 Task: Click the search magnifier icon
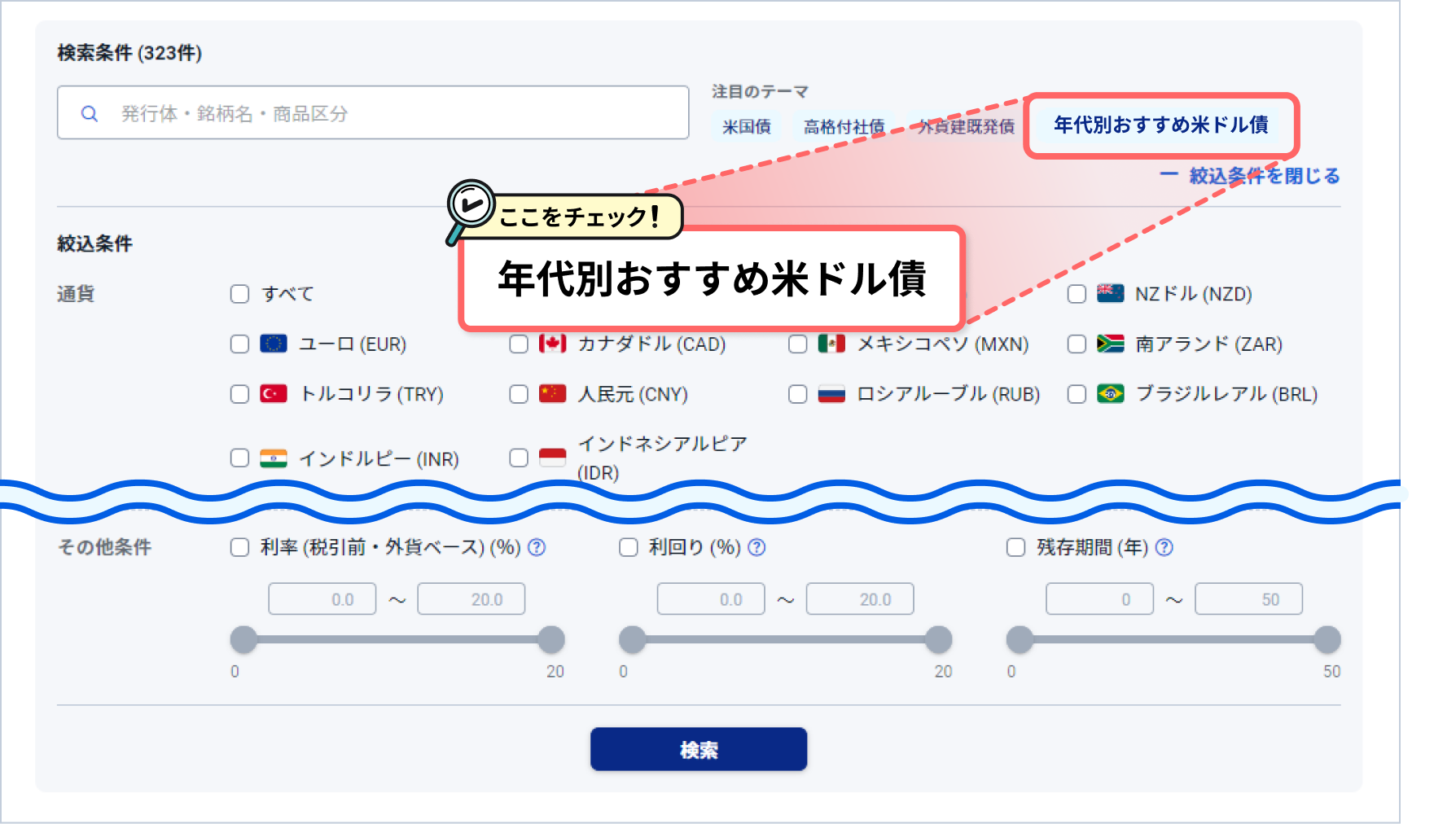(90, 114)
